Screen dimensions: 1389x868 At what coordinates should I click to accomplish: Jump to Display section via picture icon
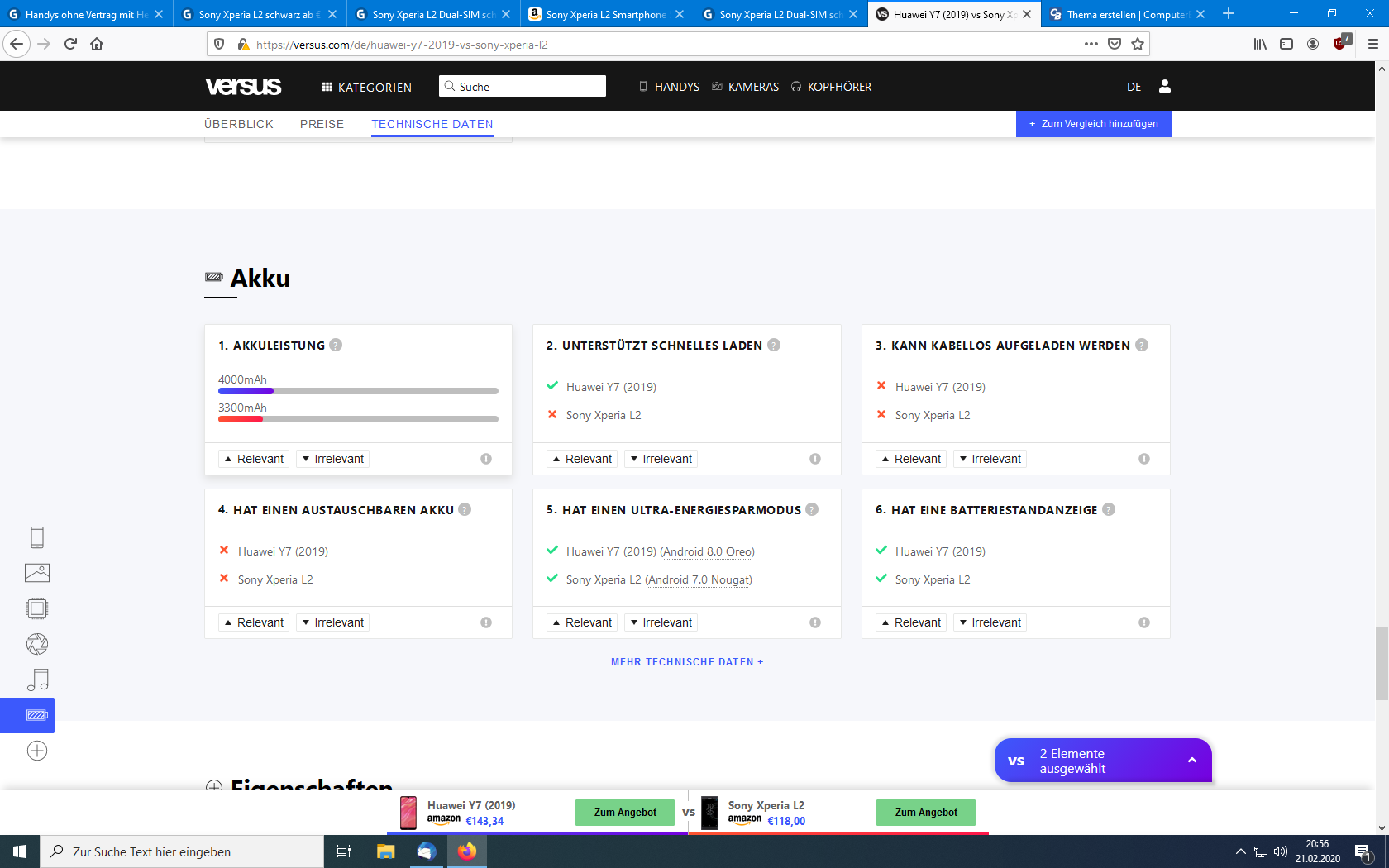(x=37, y=573)
